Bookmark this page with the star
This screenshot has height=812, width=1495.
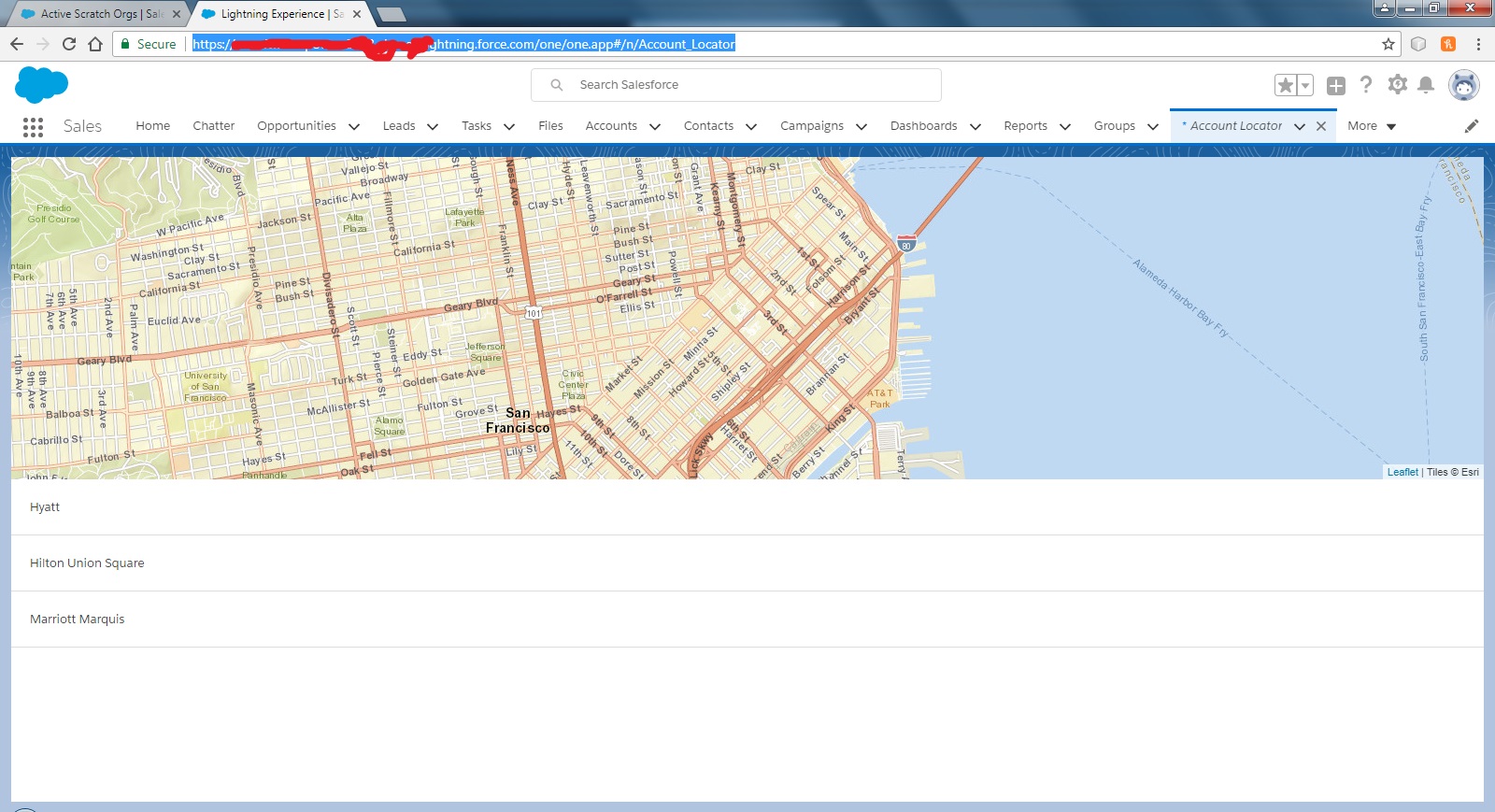pyautogui.click(x=1388, y=44)
